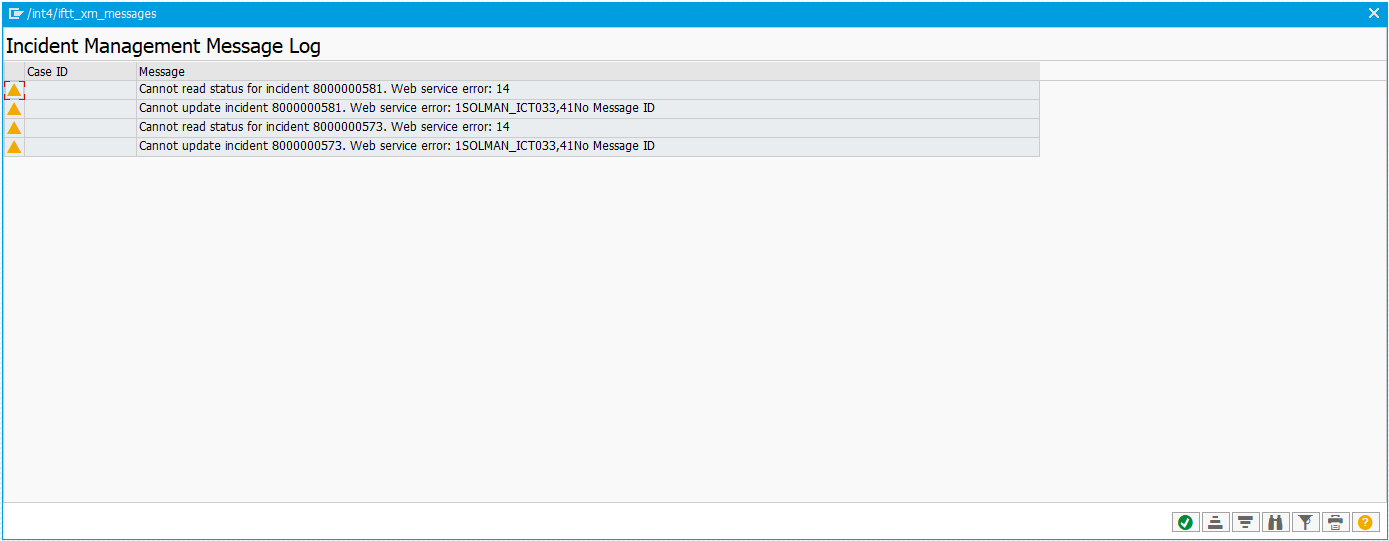1389x541 pixels.
Task: Click the warning icon for update incident 8000000573
Action: (14, 147)
